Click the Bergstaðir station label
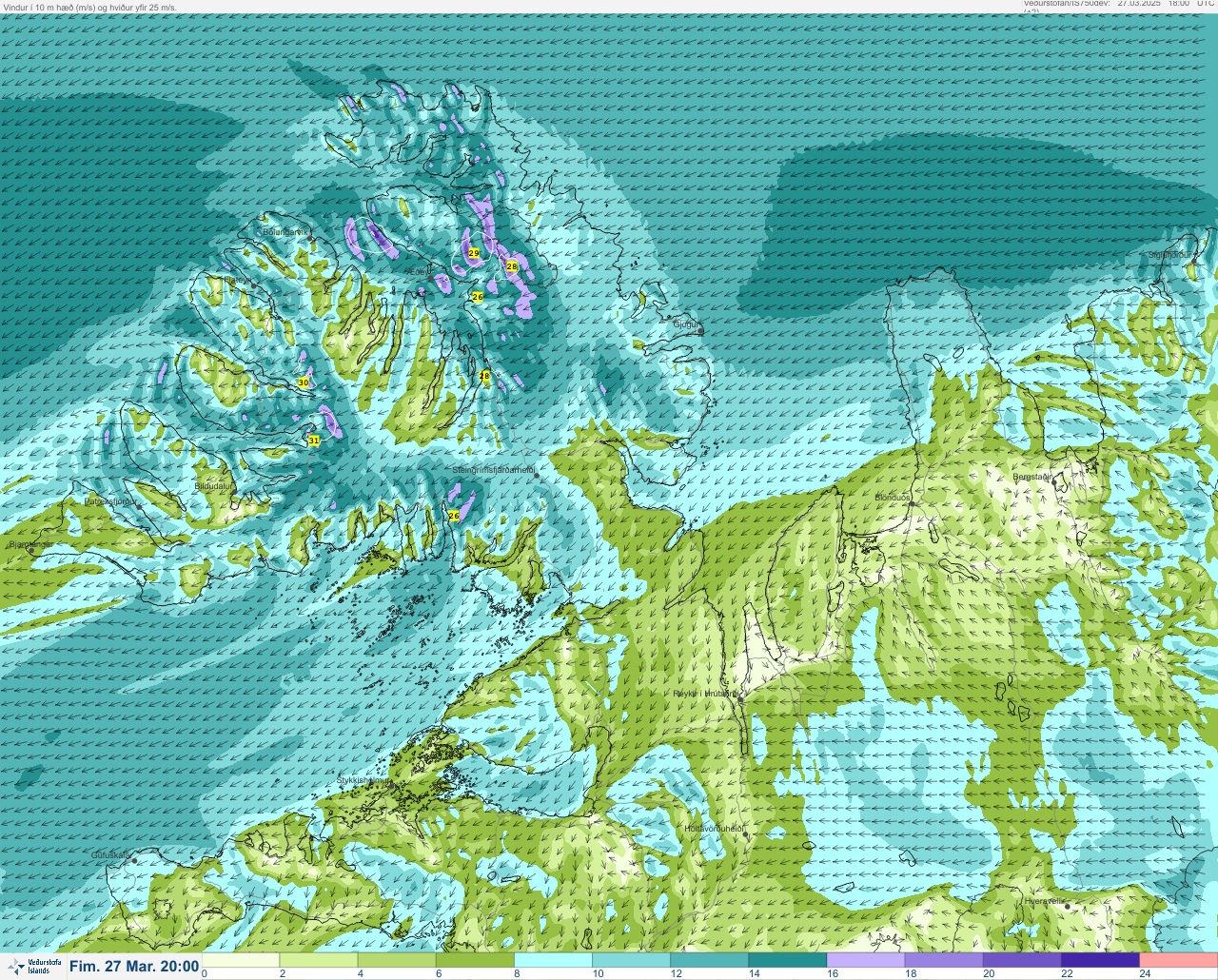Viewport: 1218px width, 980px height. tap(1031, 477)
